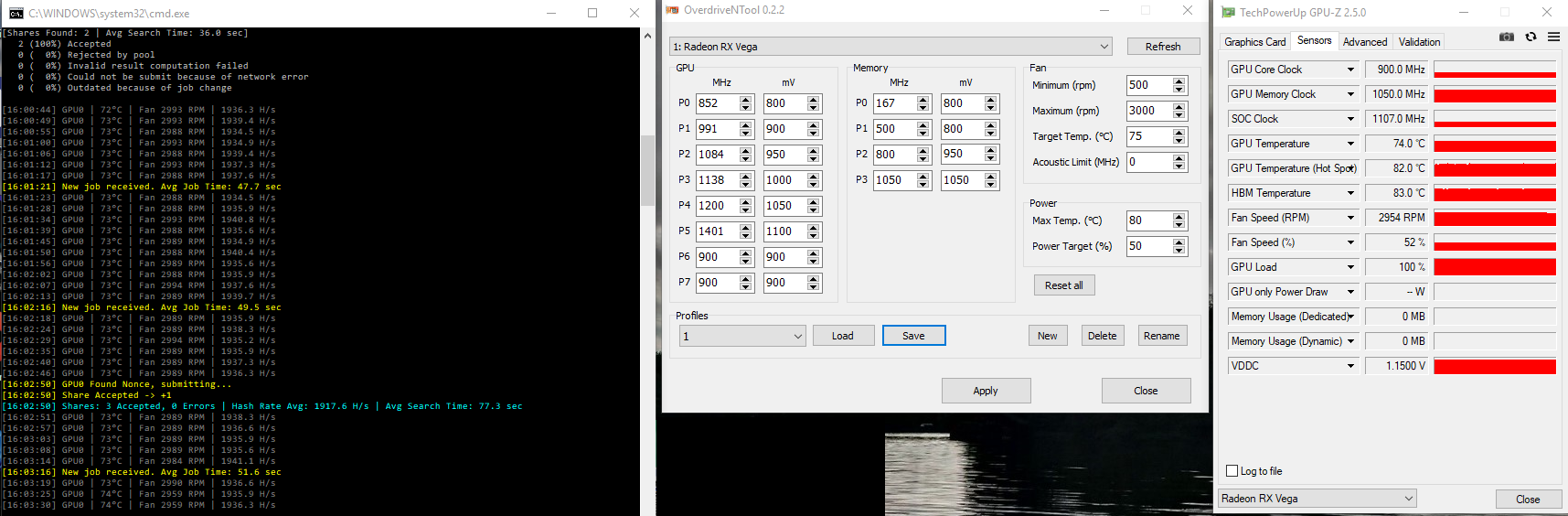
Task: Decrease Fan Maximum rpm with down arrow
Action: (1179, 115)
